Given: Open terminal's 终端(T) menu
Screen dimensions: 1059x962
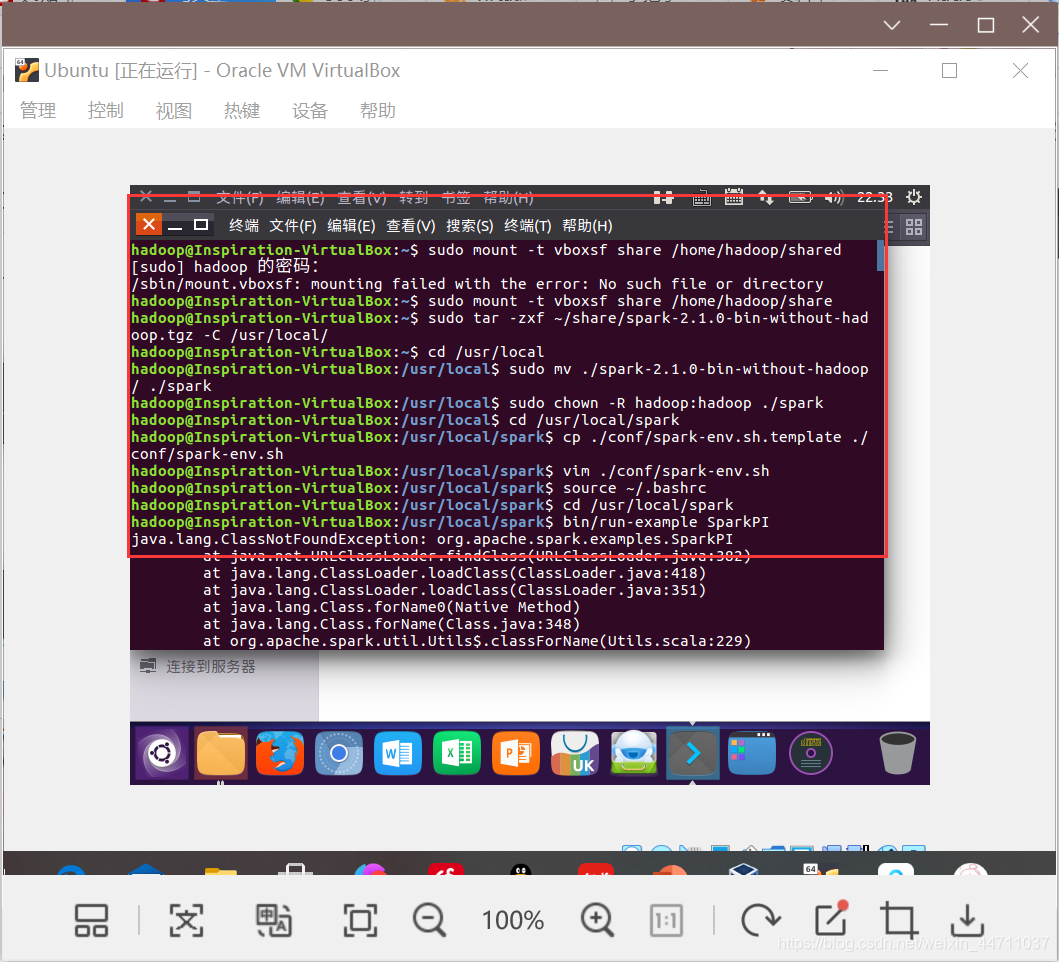Looking at the screenshot, I should click(x=527, y=226).
